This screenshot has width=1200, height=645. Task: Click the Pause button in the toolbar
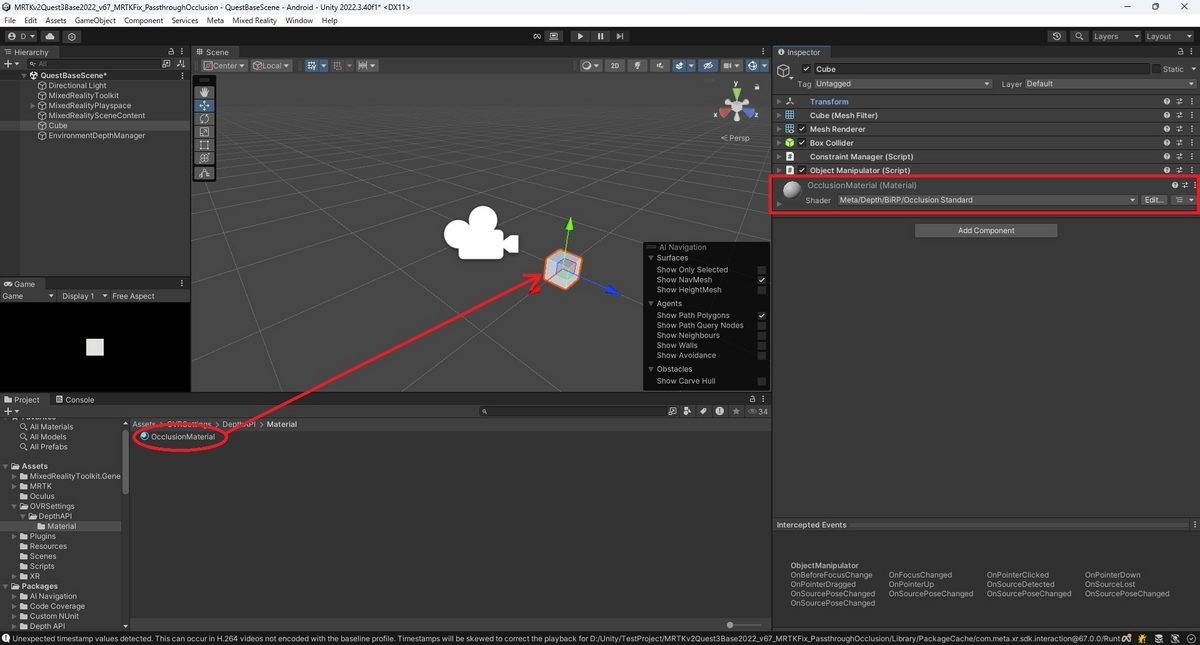pyautogui.click(x=600, y=36)
